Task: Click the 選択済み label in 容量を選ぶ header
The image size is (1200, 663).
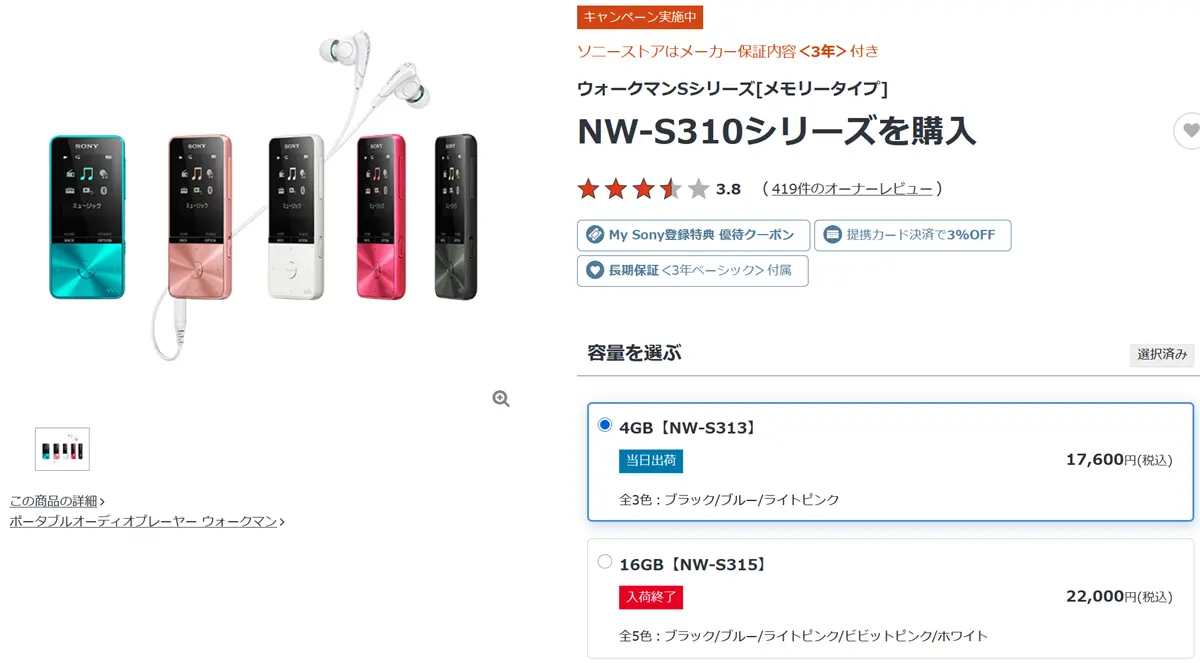Action: tap(1162, 354)
